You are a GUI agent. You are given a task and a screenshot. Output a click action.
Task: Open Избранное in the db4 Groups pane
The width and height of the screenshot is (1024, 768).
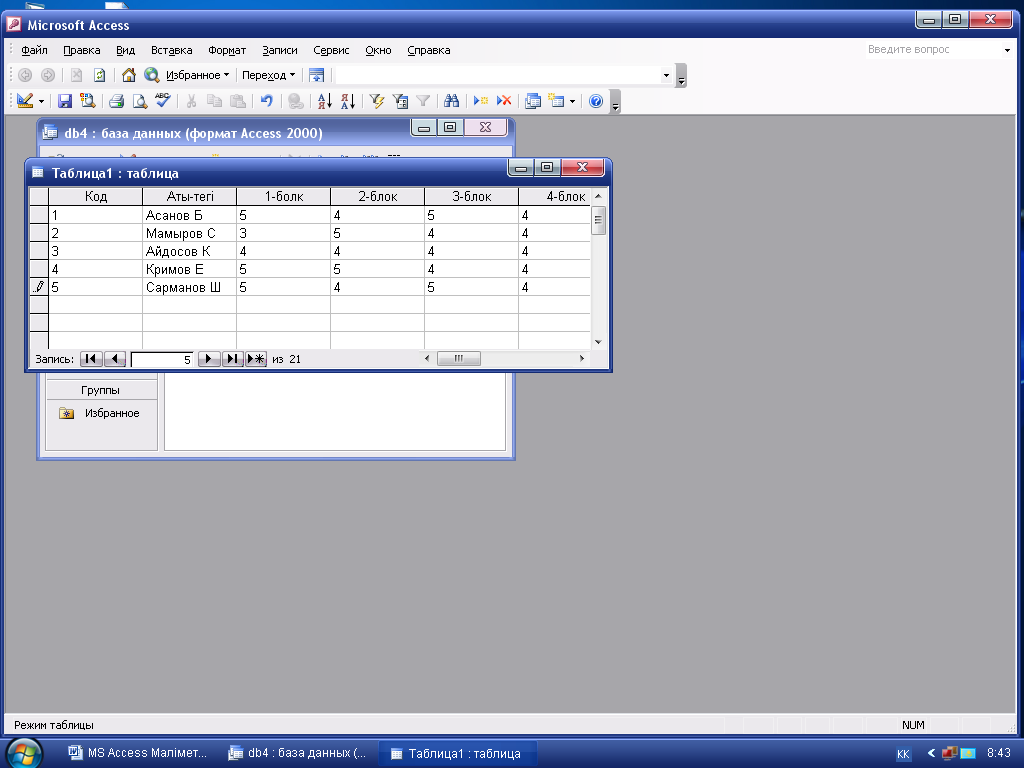pyautogui.click(x=99, y=413)
